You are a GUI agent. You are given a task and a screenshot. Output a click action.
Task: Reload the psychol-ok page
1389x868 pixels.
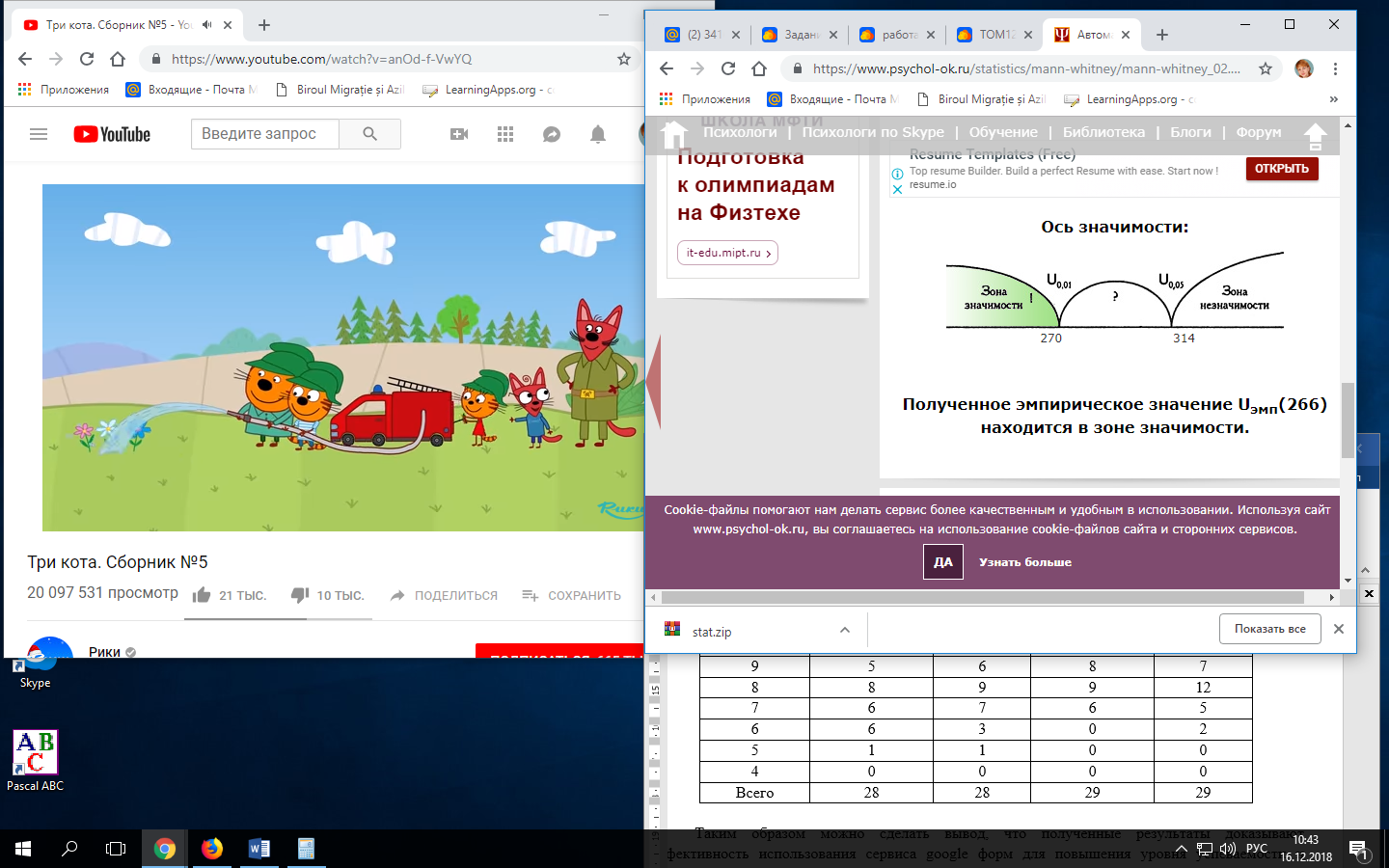(x=728, y=68)
